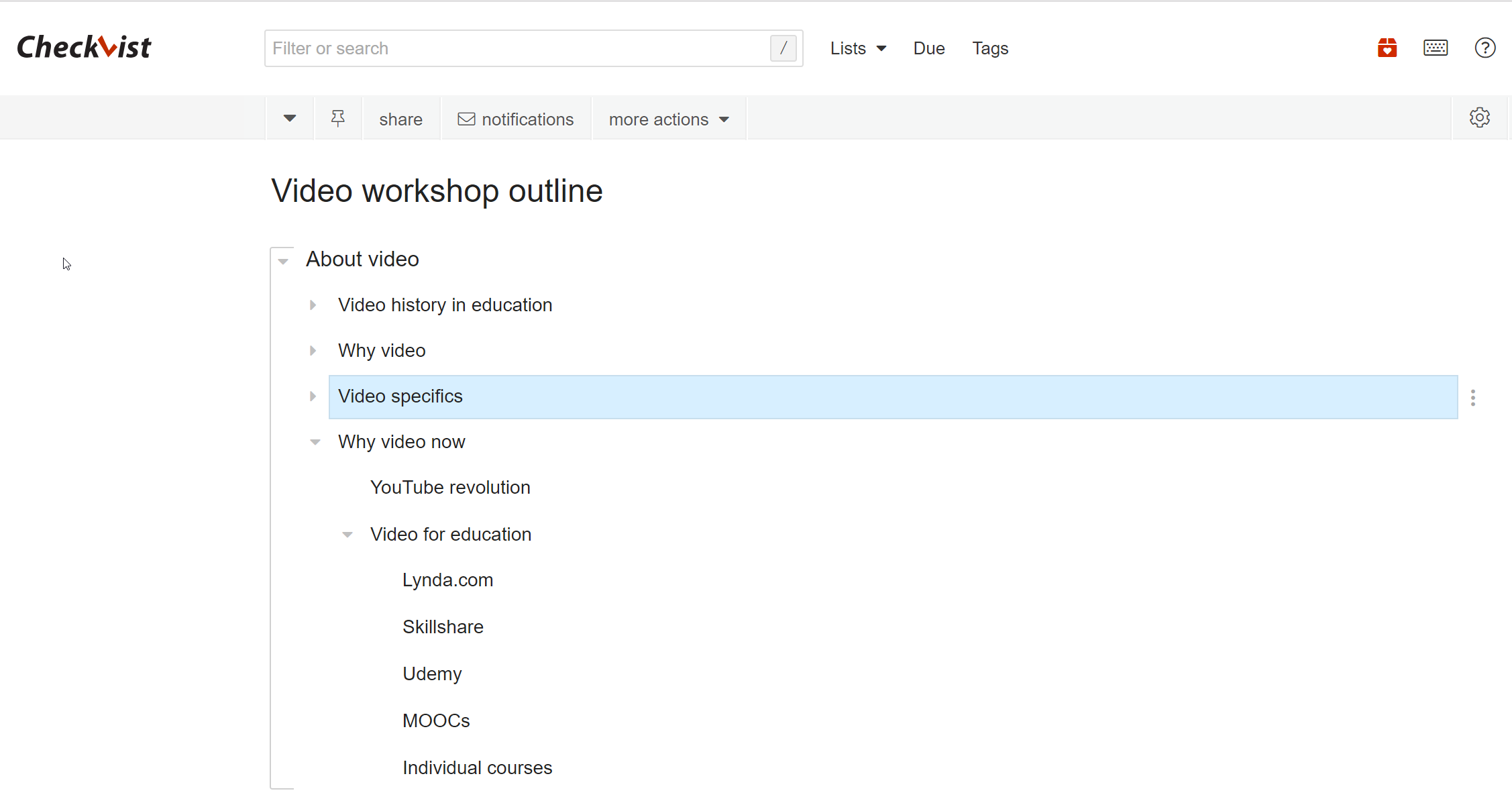Select the YouTube revolution item

click(450, 488)
